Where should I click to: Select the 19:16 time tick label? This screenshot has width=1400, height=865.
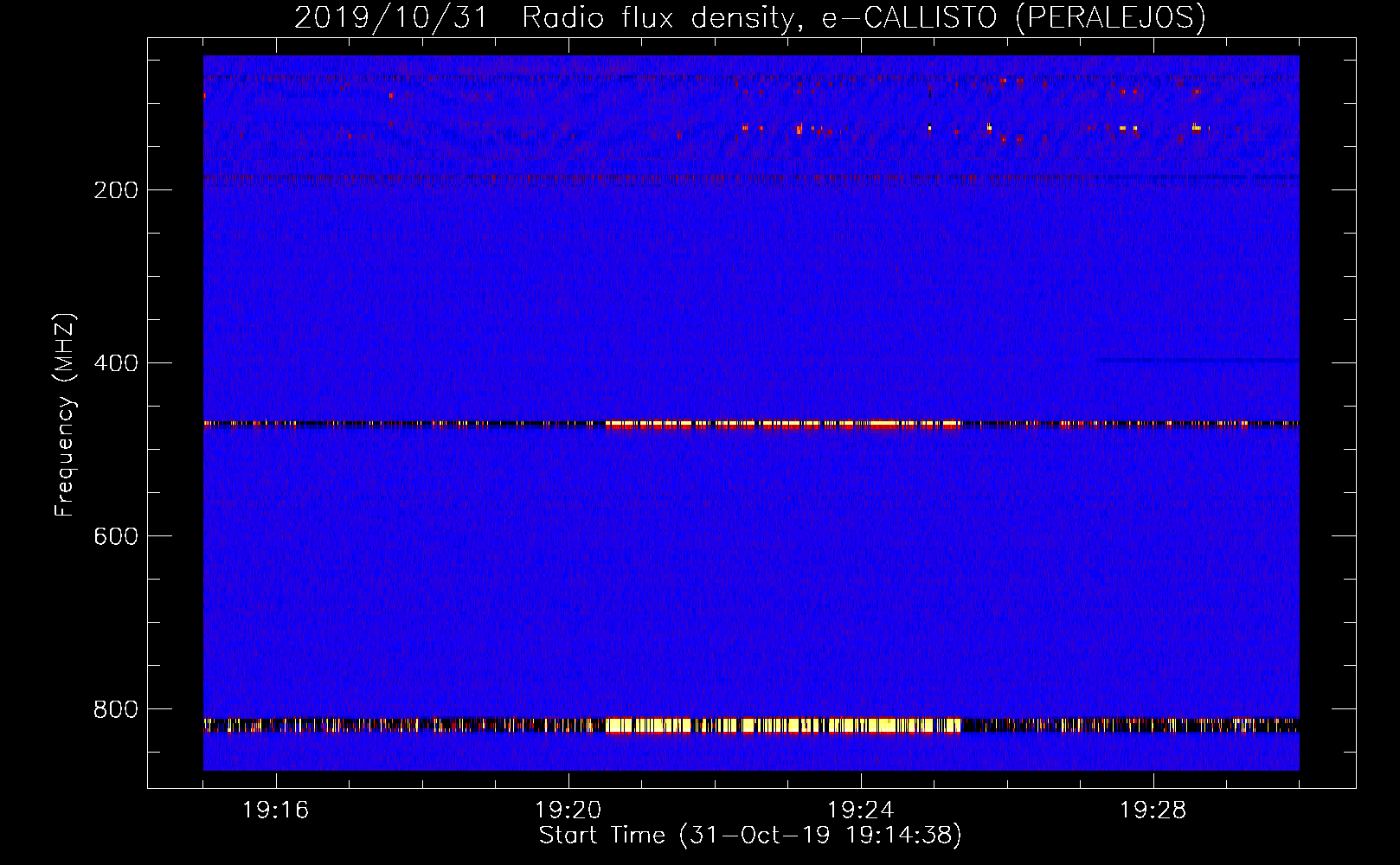(276, 811)
